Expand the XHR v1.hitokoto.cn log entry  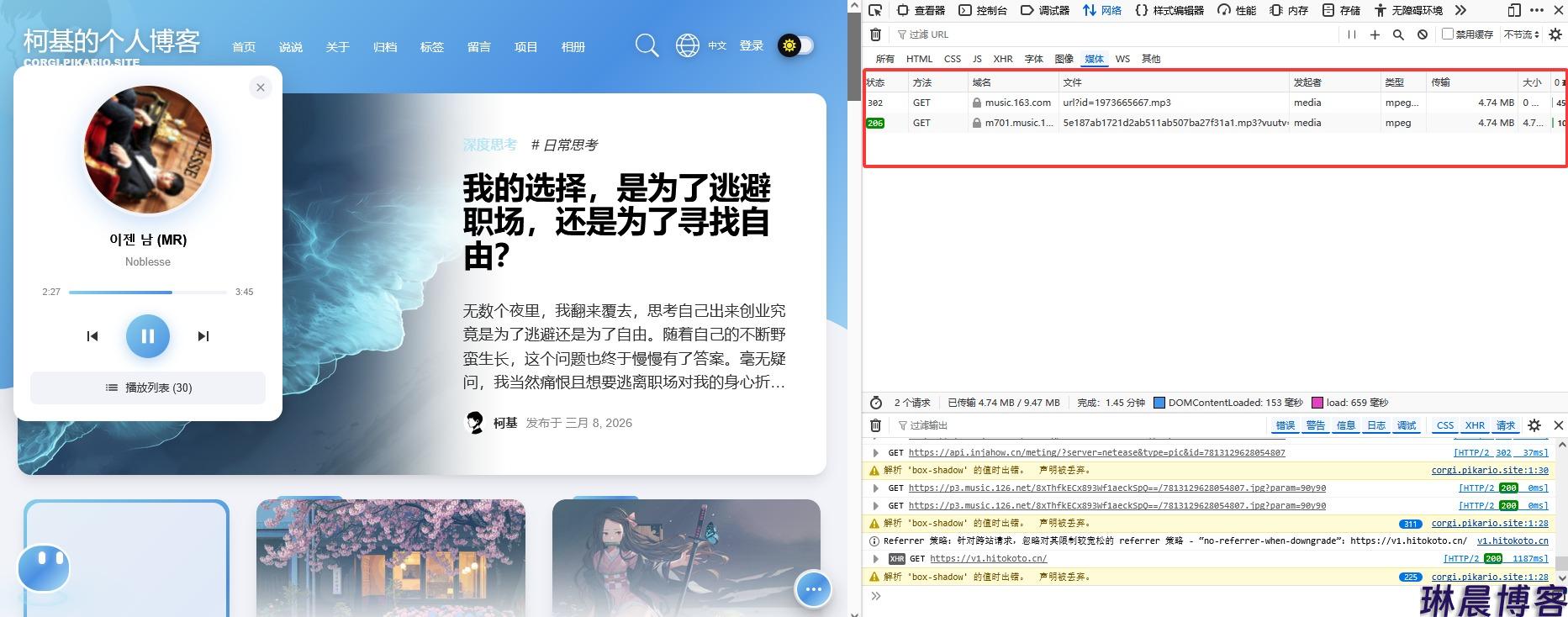tap(876, 559)
